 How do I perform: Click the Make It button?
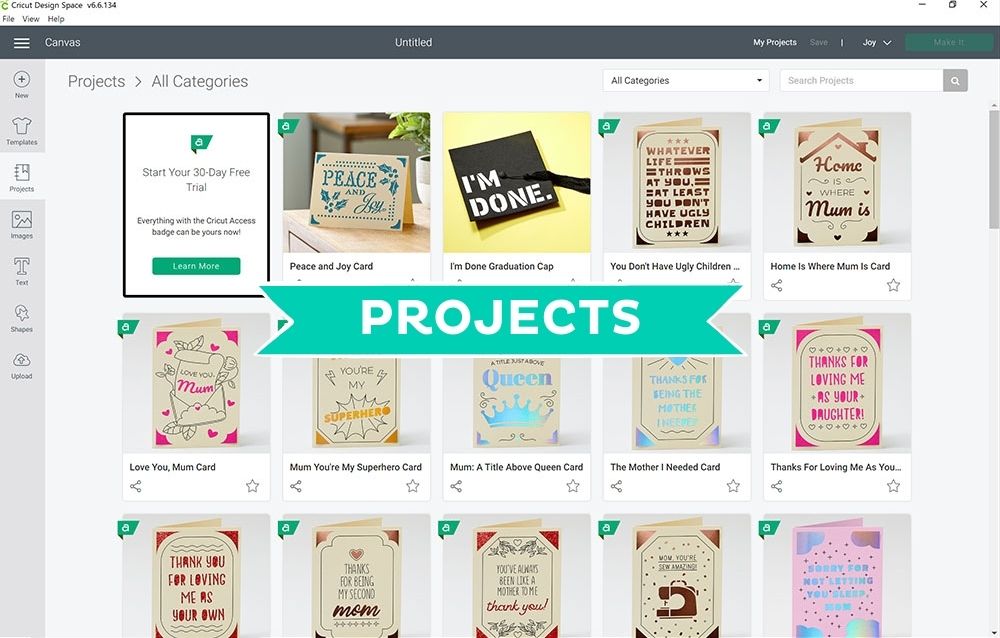949,43
